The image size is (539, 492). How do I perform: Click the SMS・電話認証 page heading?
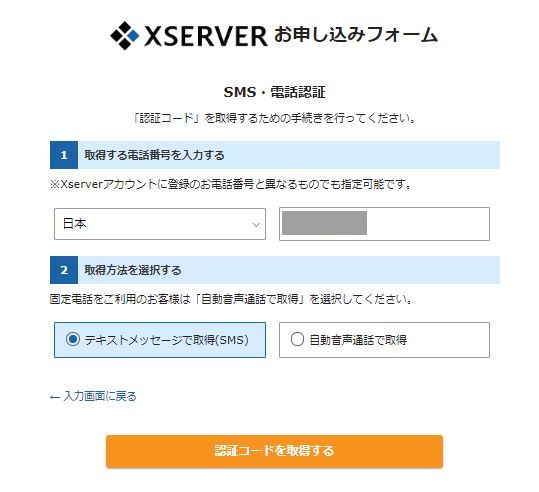point(274,92)
